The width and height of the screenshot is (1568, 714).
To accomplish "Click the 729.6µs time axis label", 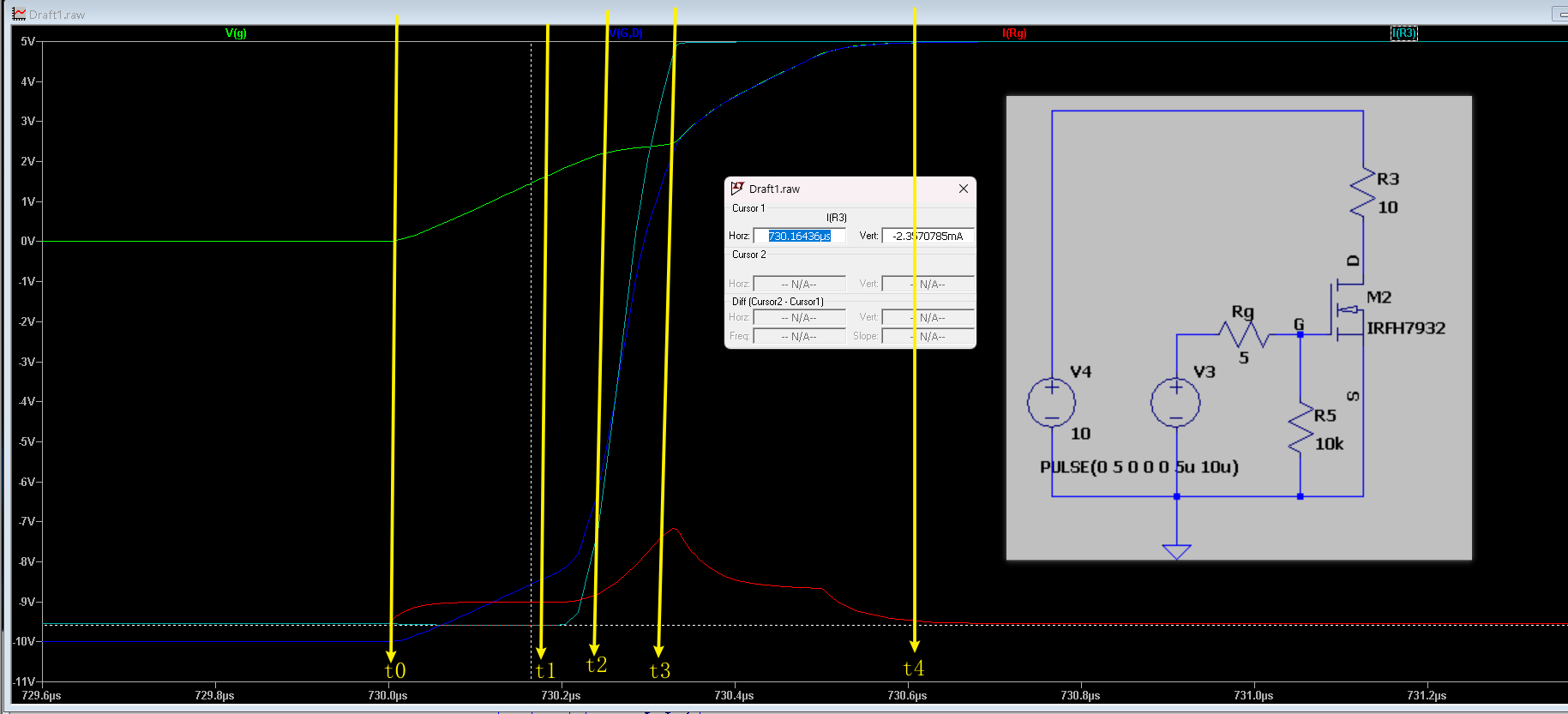I will (41, 695).
